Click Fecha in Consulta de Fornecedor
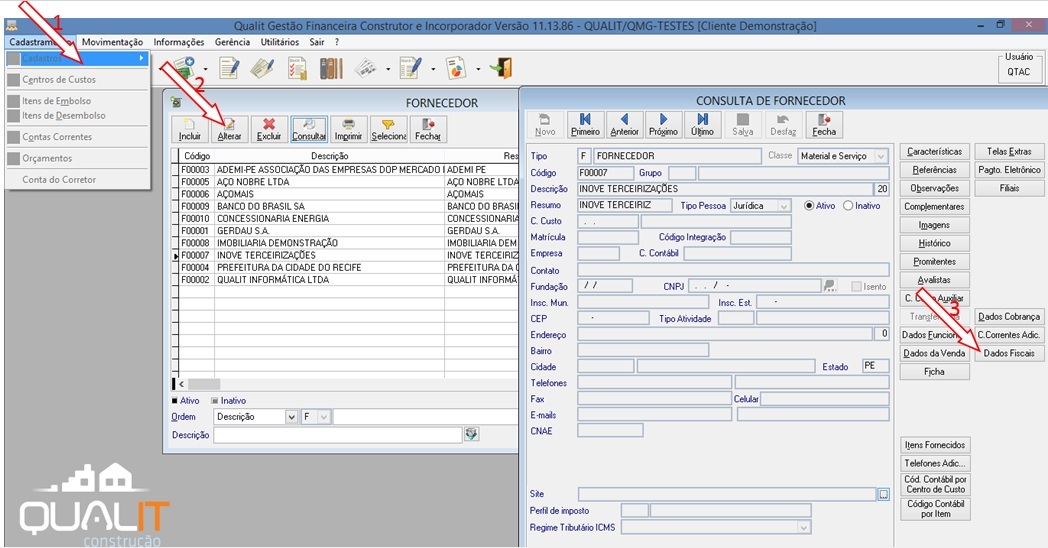1048x548 pixels. (x=824, y=125)
